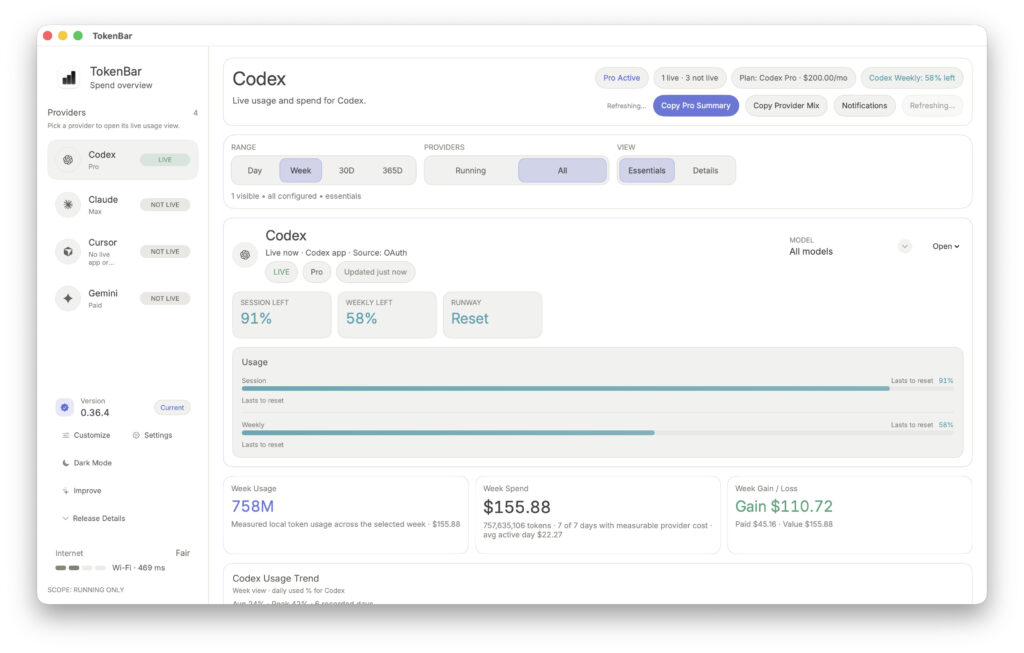Click the Wi-Fi signal strength bars
Viewport: 1024px width, 653px height.
coord(80,568)
